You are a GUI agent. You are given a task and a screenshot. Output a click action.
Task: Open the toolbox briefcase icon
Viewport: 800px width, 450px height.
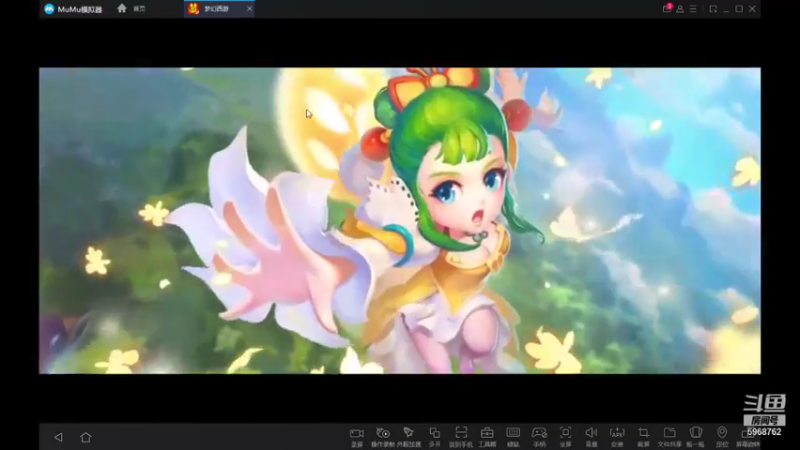point(487,433)
